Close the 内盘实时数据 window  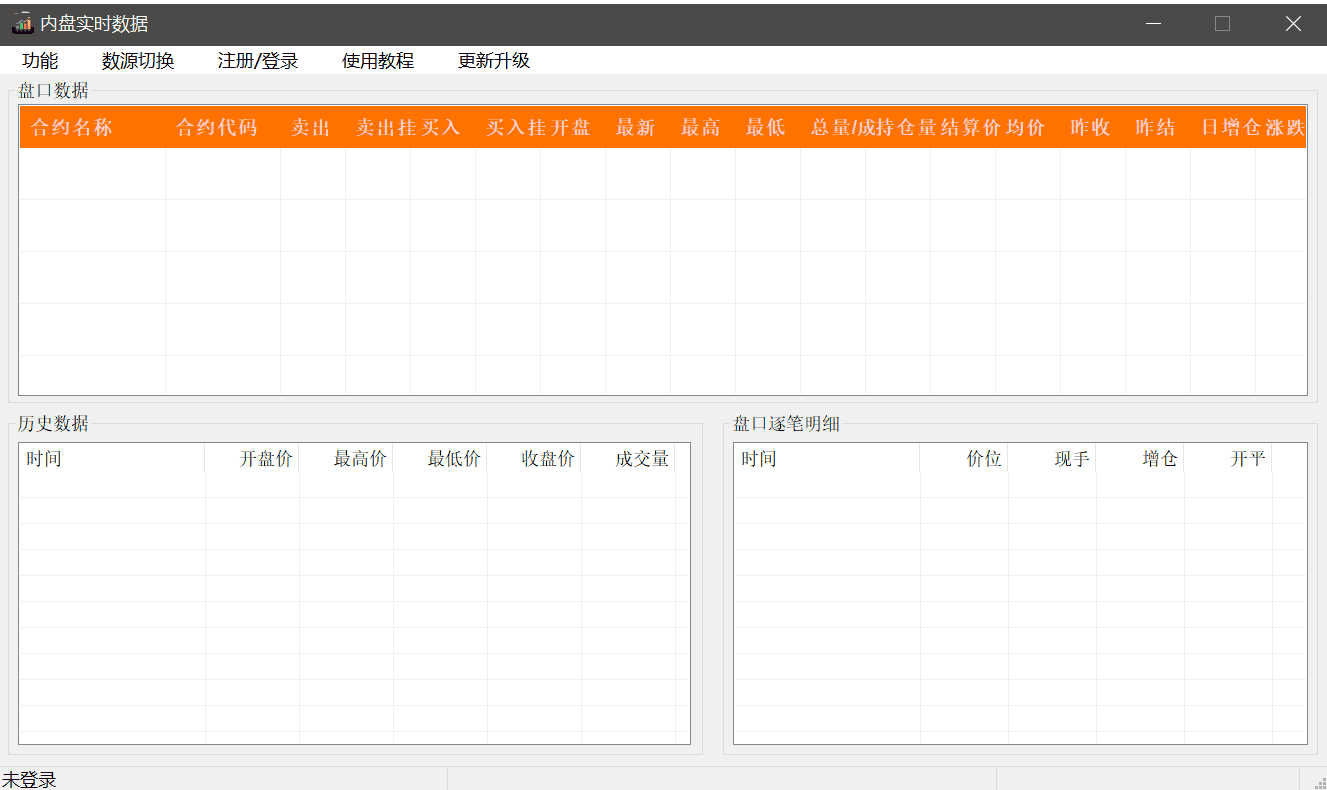1293,23
